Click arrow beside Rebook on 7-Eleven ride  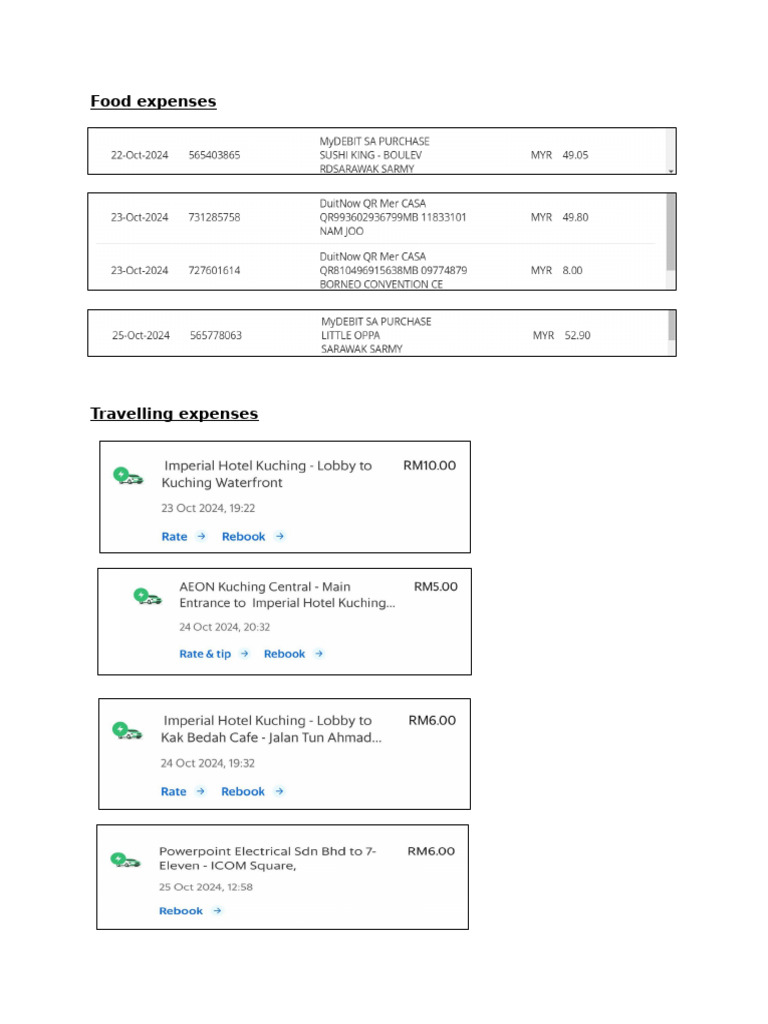[x=217, y=911]
